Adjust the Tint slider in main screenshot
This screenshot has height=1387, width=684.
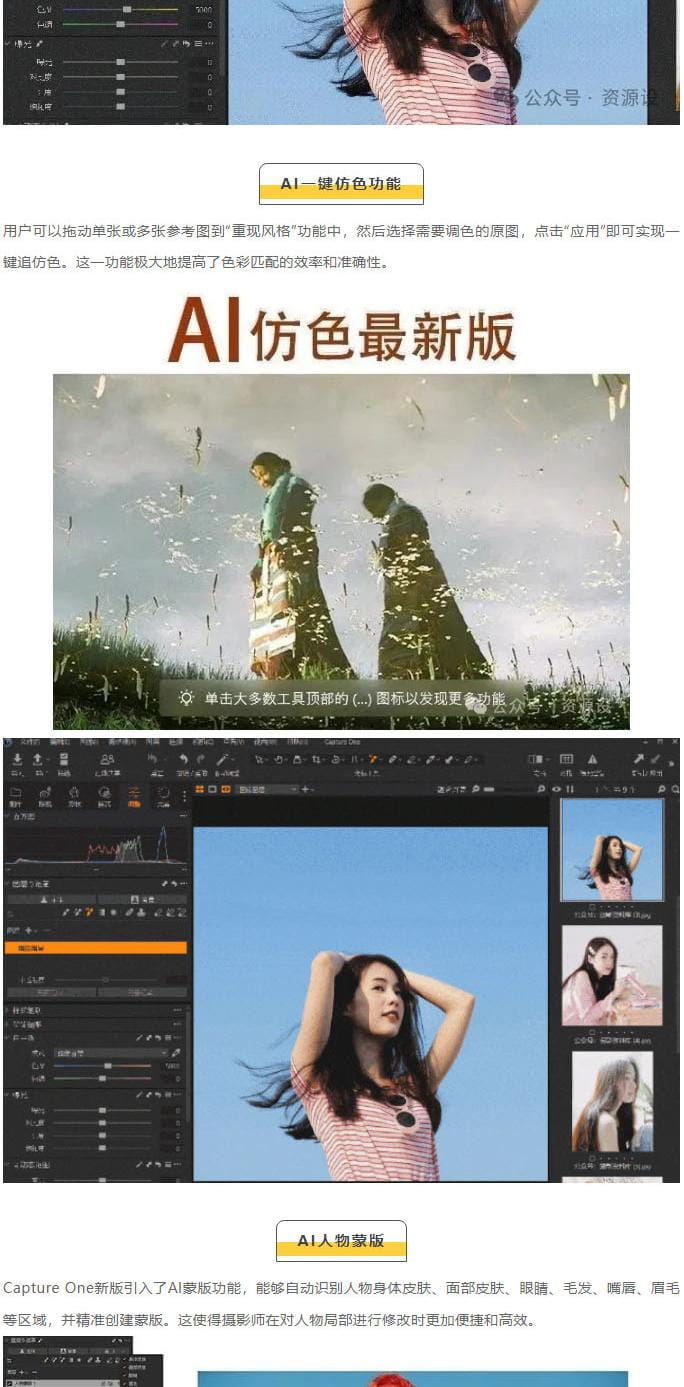click(102, 1078)
